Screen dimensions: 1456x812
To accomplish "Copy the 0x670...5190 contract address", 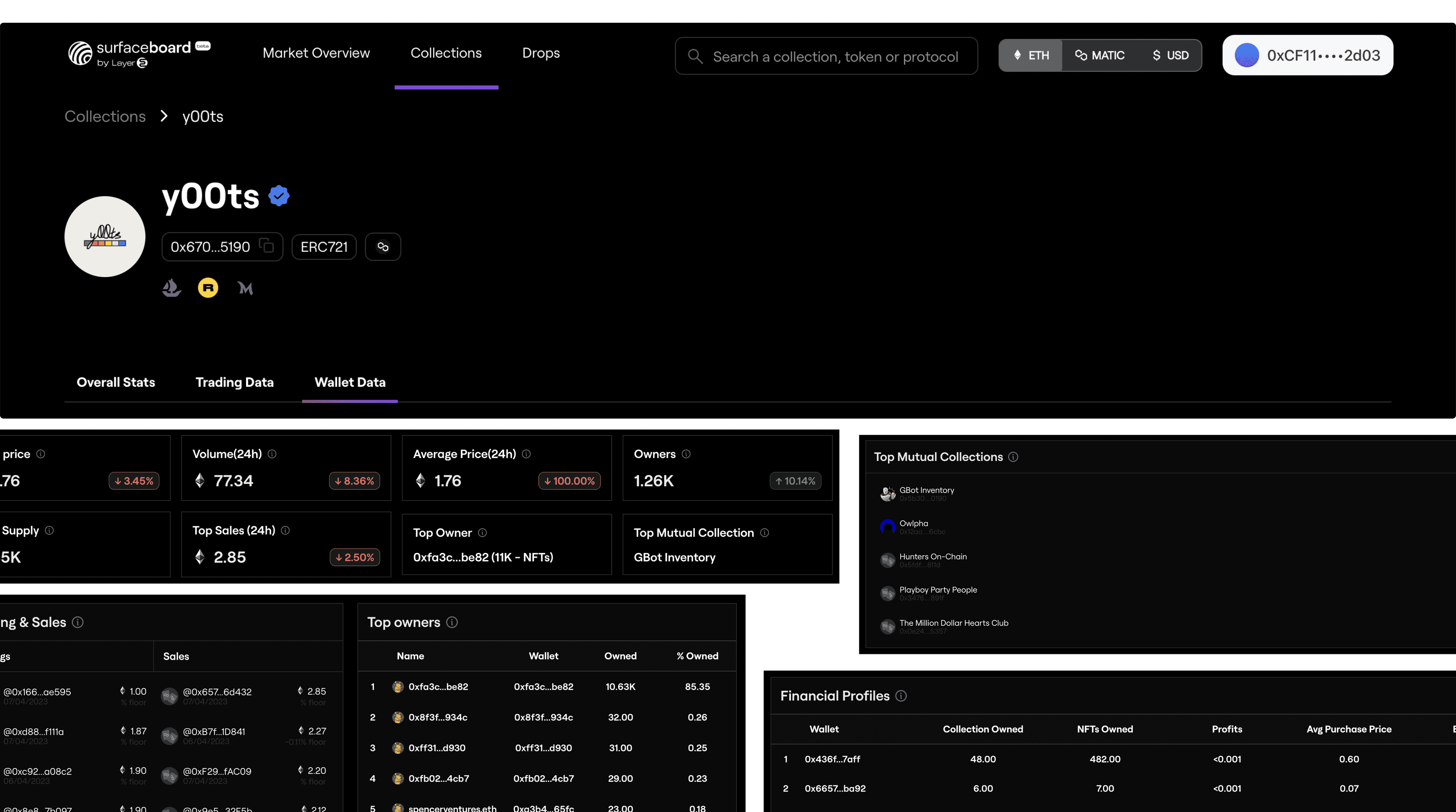I will (266, 246).
